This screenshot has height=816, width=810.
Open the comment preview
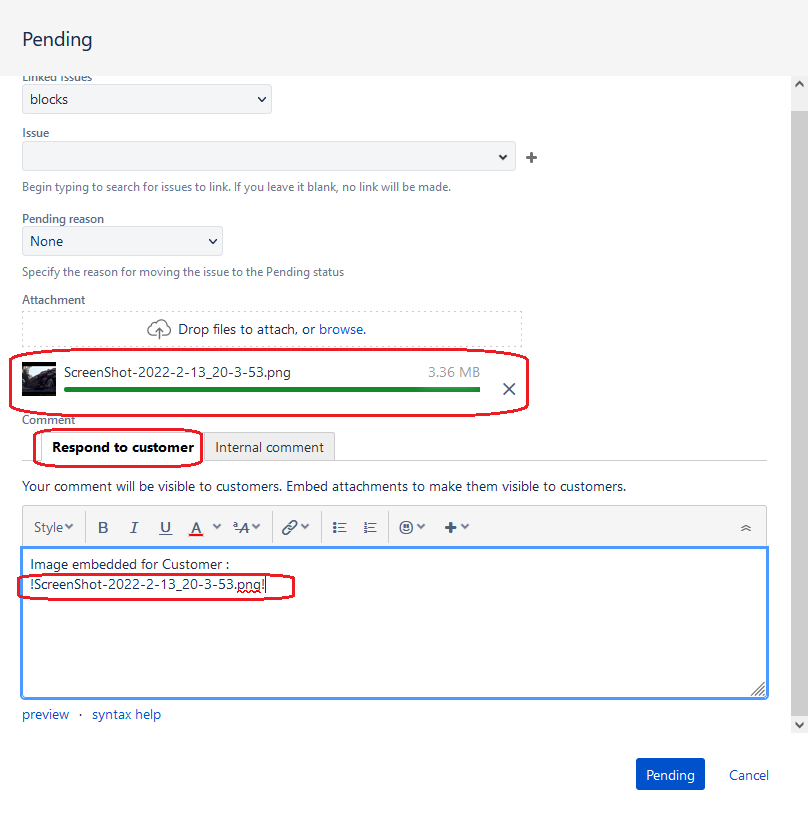click(45, 715)
